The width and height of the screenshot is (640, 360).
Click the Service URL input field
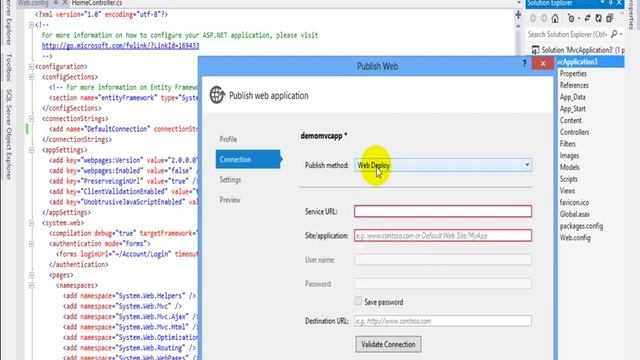443,211
